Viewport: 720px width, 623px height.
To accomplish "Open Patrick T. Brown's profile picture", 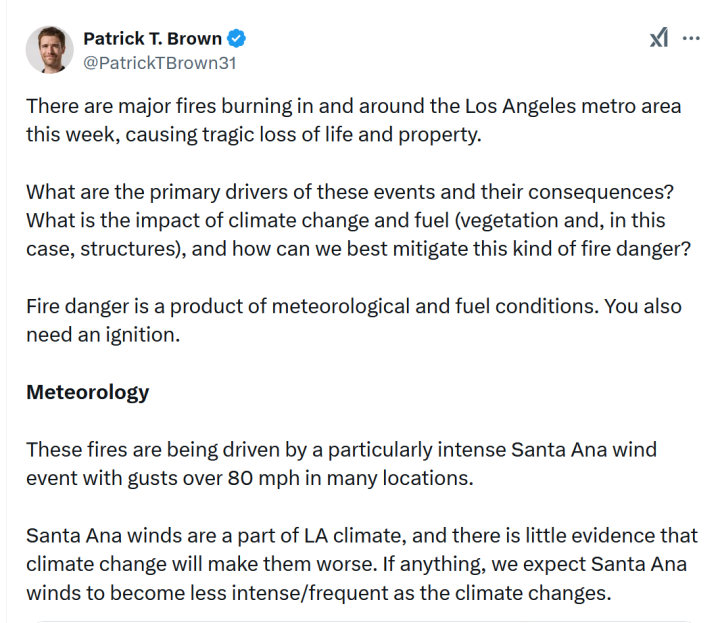I will tap(49, 50).
